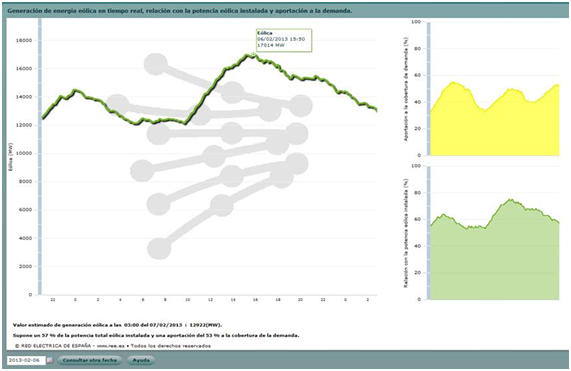Image resolution: width=571 pixels, height=371 pixels.
Task: Click the 12000 label on the Eólica axis
Action: click(x=24, y=125)
